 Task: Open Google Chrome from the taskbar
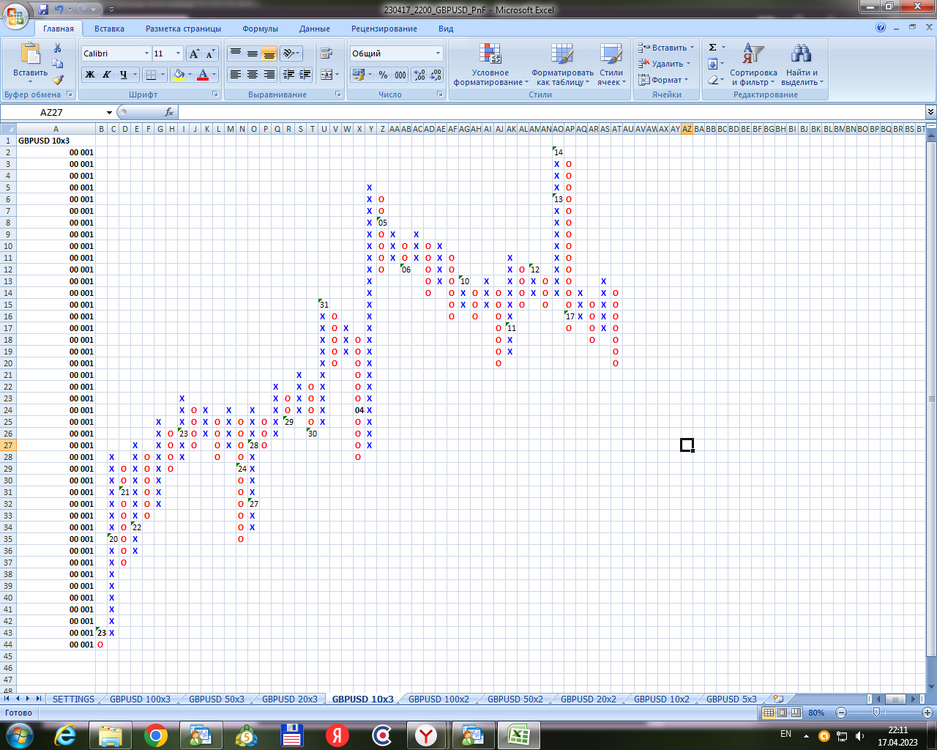155,736
